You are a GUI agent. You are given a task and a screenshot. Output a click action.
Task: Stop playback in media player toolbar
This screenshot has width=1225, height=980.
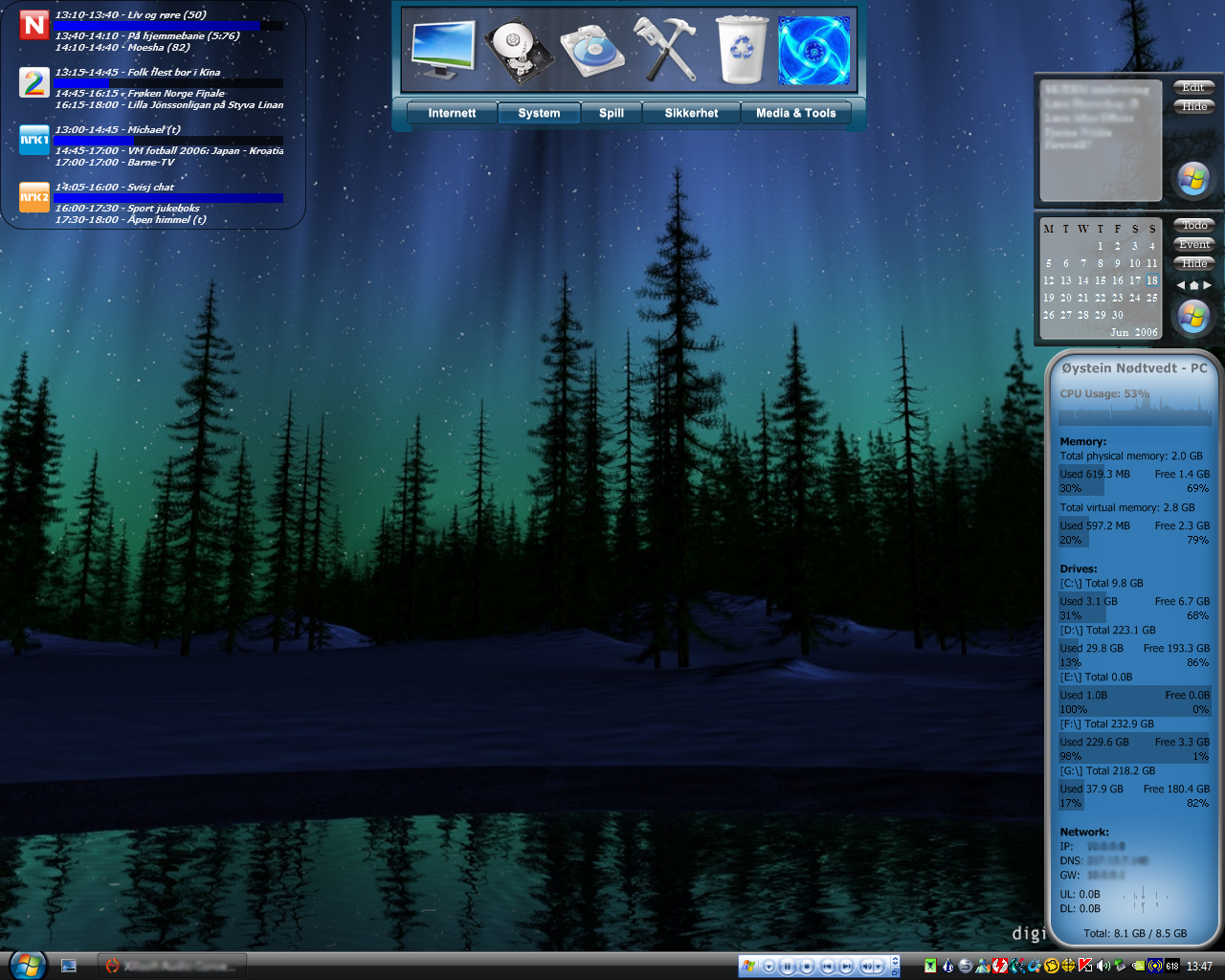click(x=807, y=967)
